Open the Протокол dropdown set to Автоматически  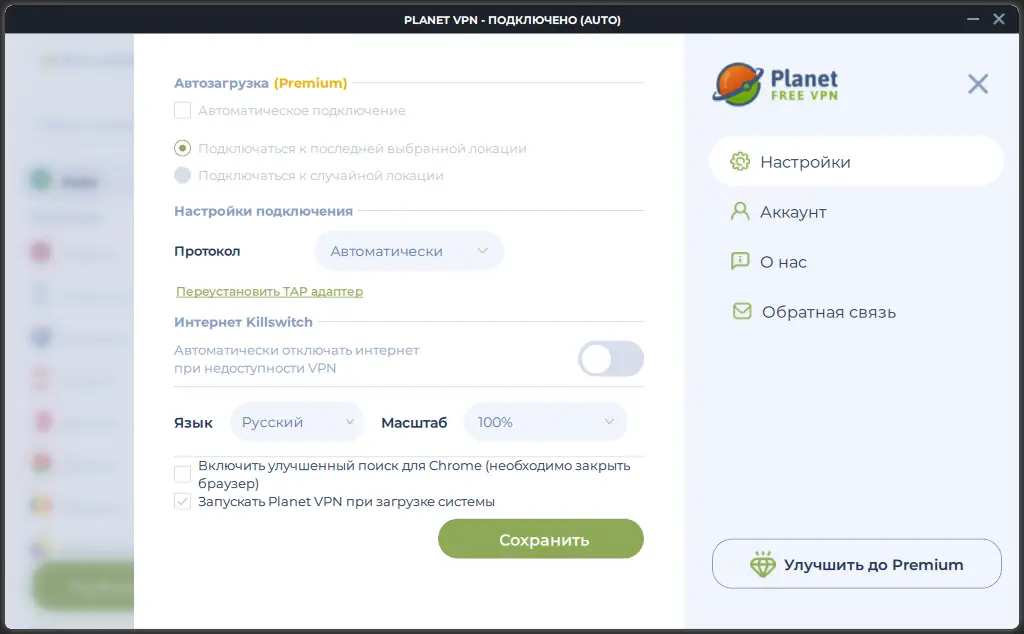[x=409, y=251]
